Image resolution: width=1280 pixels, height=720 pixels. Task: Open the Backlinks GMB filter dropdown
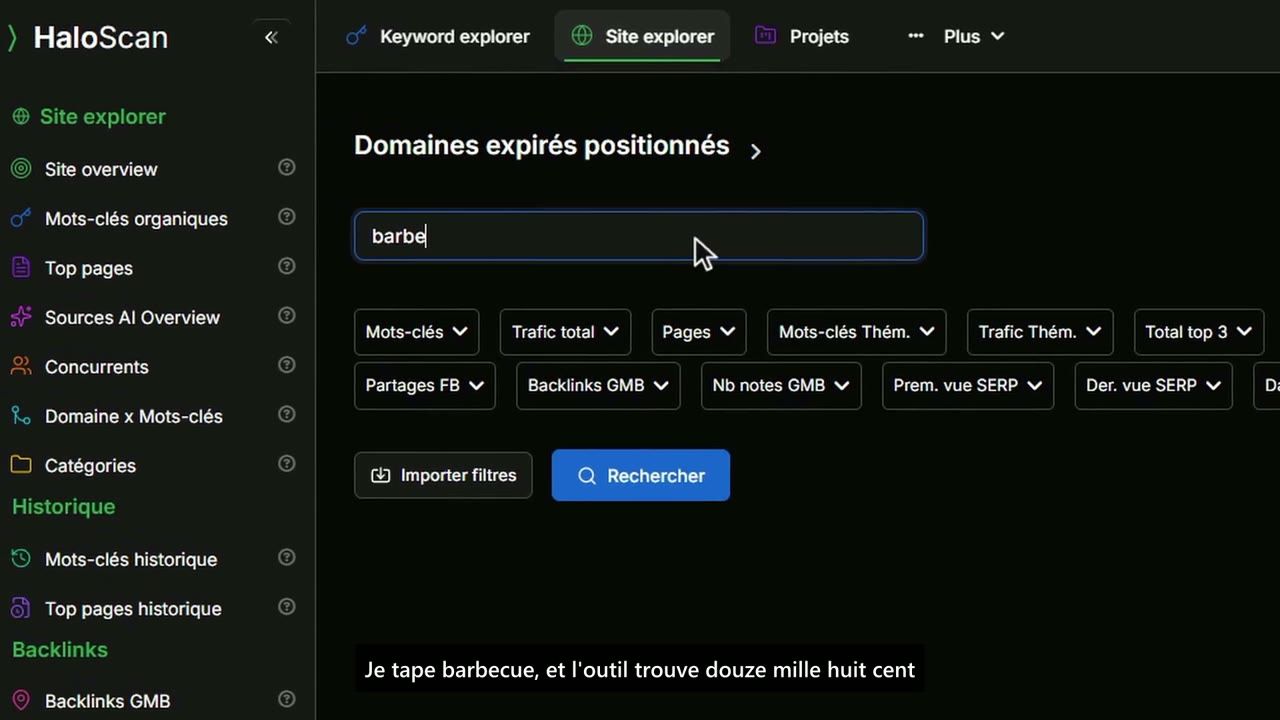(x=598, y=385)
